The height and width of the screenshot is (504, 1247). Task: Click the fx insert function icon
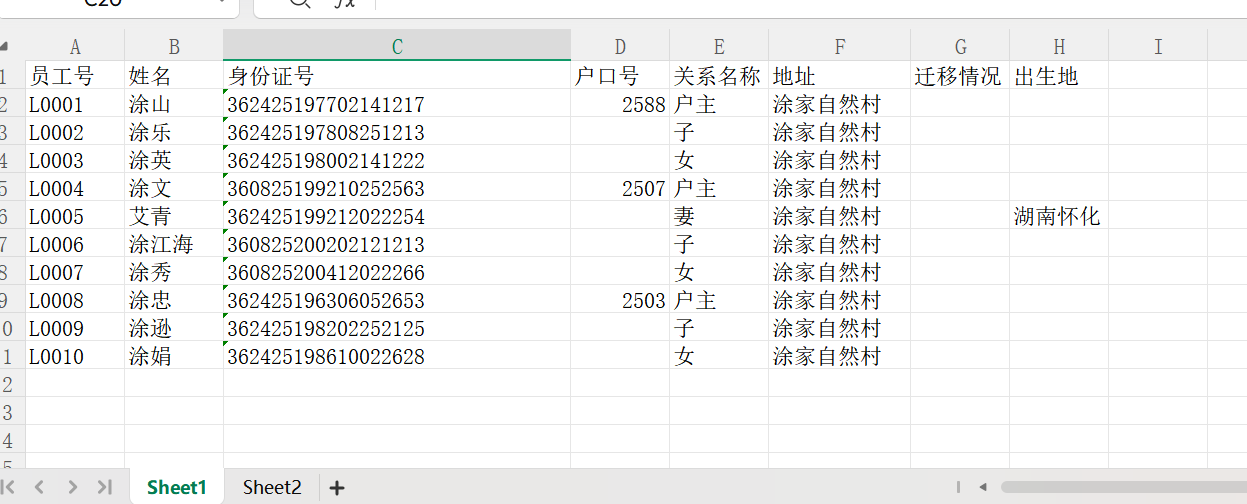click(x=344, y=4)
